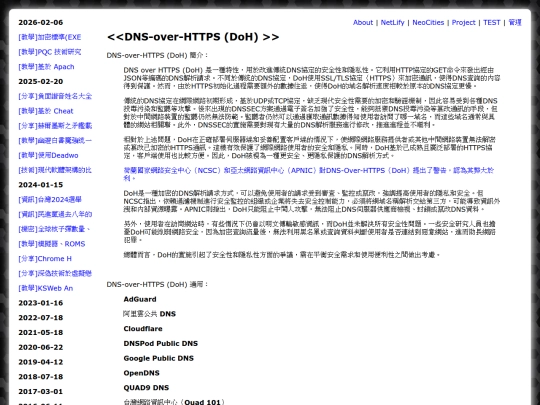The width and height of the screenshot is (540, 405).
Task: Expand the 2018-07-18 date group
Action: [41, 377]
